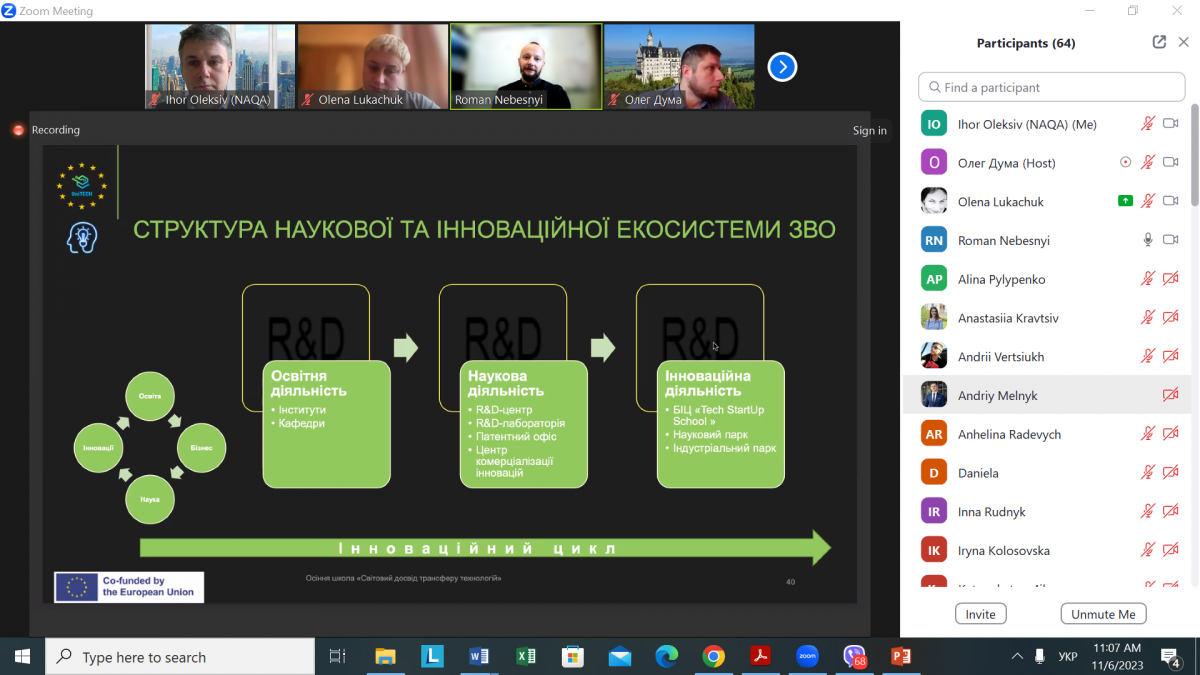The image size is (1200, 675).
Task: Open the Windows notification center
Action: [1169, 657]
